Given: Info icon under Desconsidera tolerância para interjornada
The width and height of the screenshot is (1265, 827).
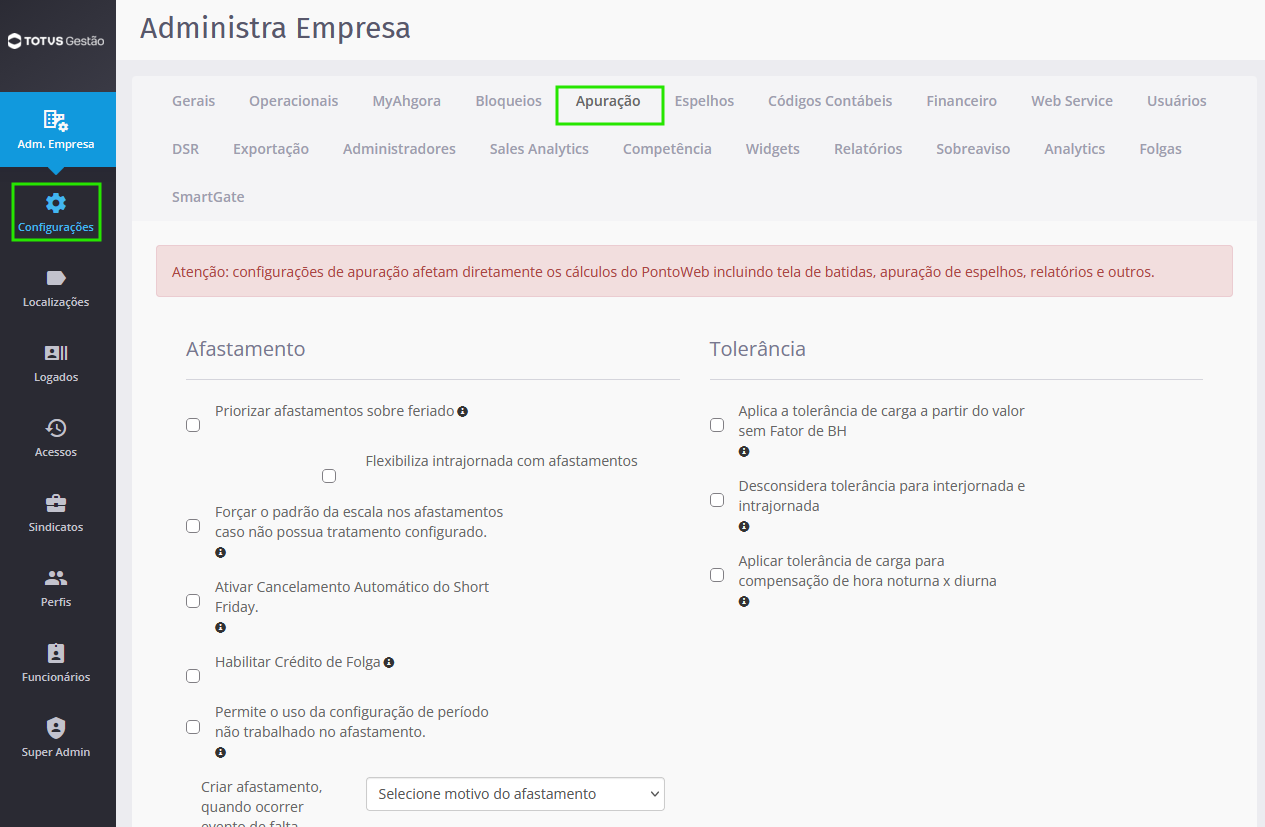Looking at the screenshot, I should (x=744, y=526).
